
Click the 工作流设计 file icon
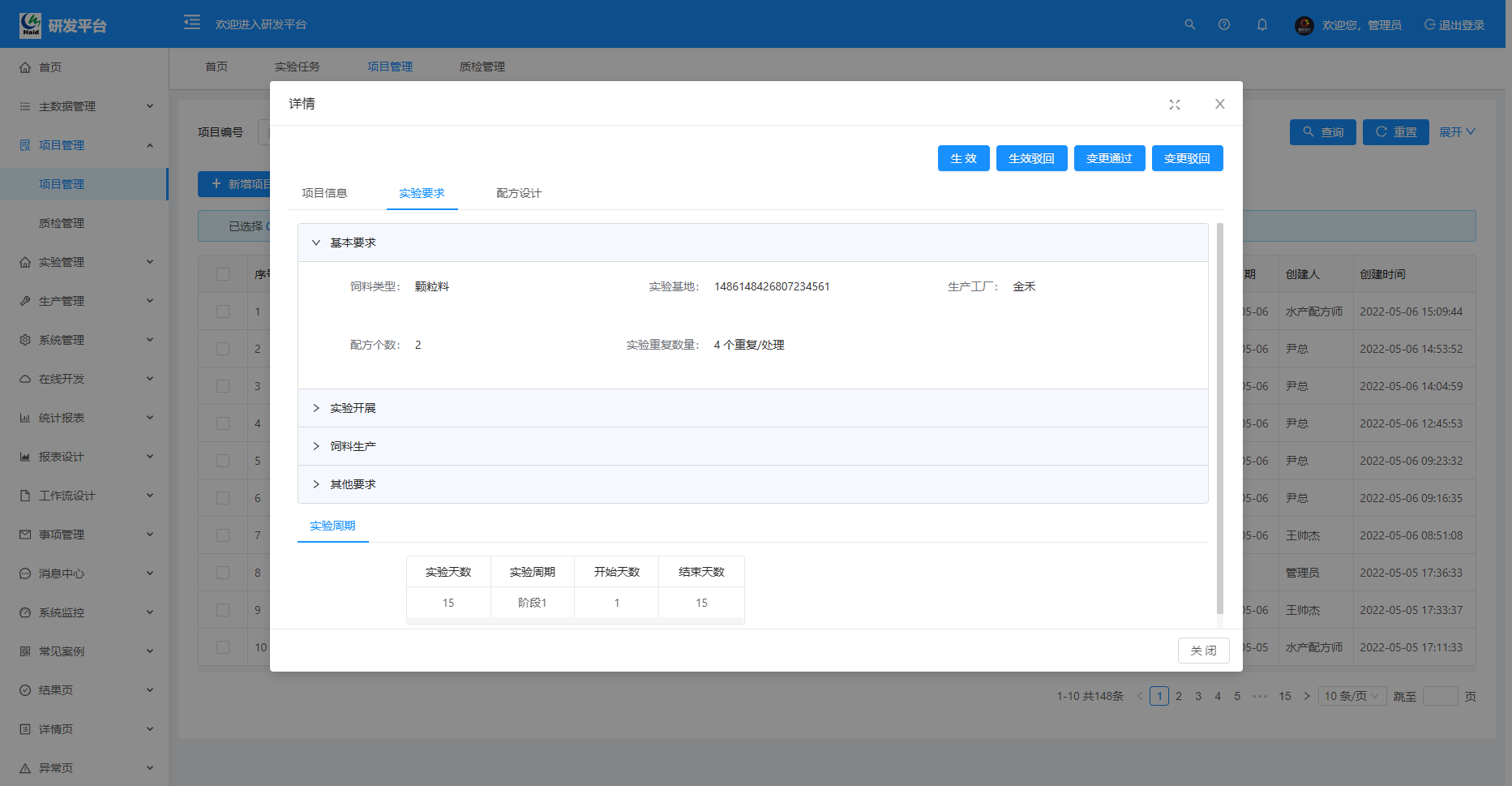[25, 496]
